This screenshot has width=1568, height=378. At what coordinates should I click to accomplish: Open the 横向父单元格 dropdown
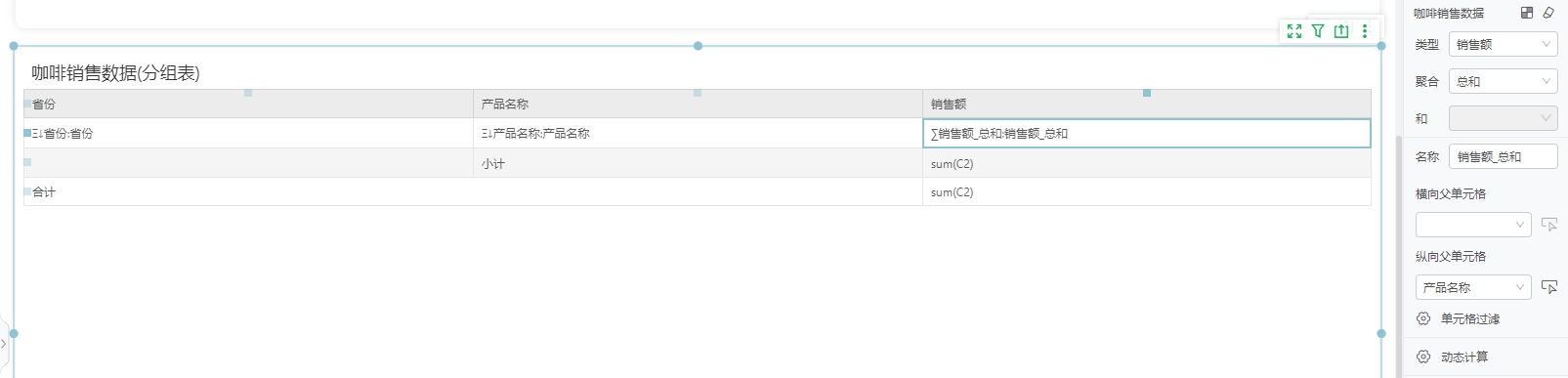point(1473,225)
